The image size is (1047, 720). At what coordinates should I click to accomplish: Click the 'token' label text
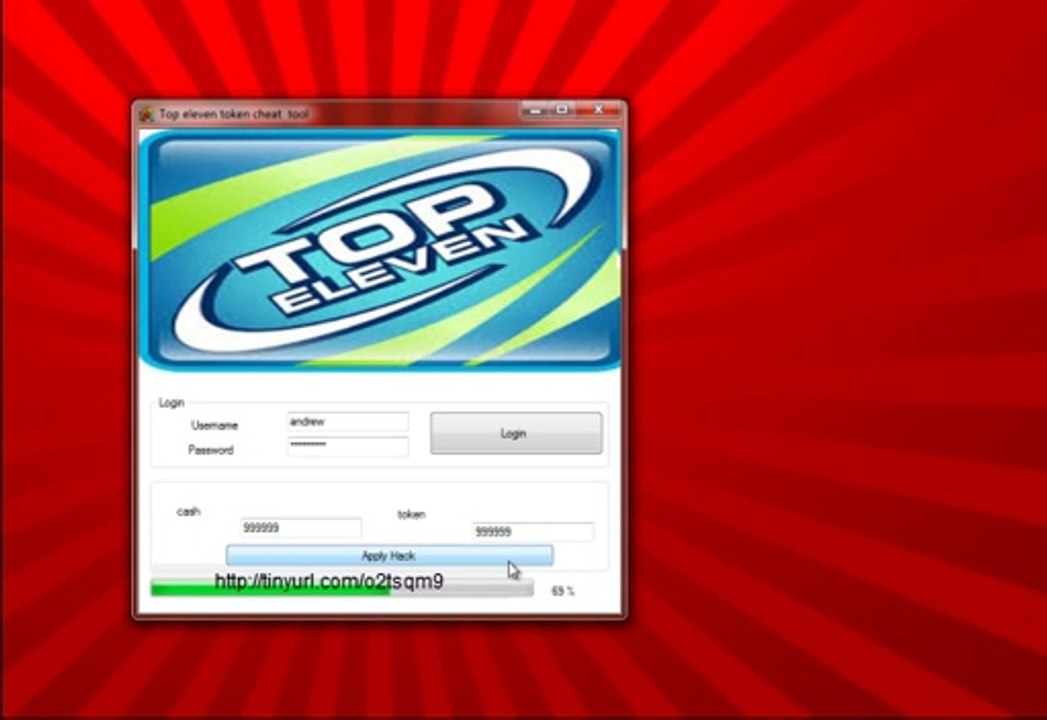(411, 514)
